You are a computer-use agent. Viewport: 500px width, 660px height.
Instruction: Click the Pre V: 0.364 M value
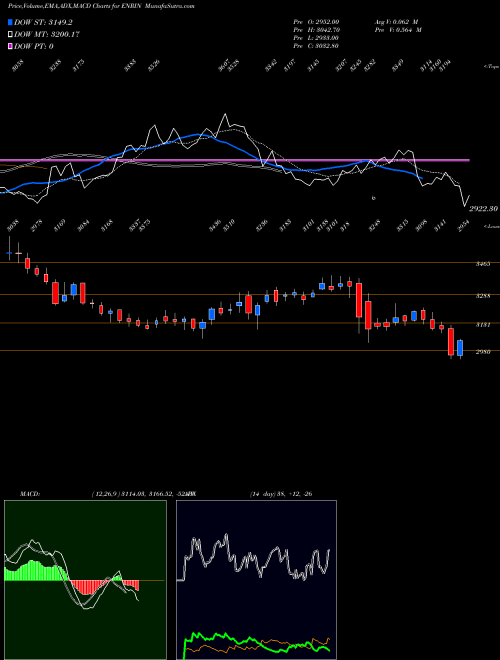(398, 30)
